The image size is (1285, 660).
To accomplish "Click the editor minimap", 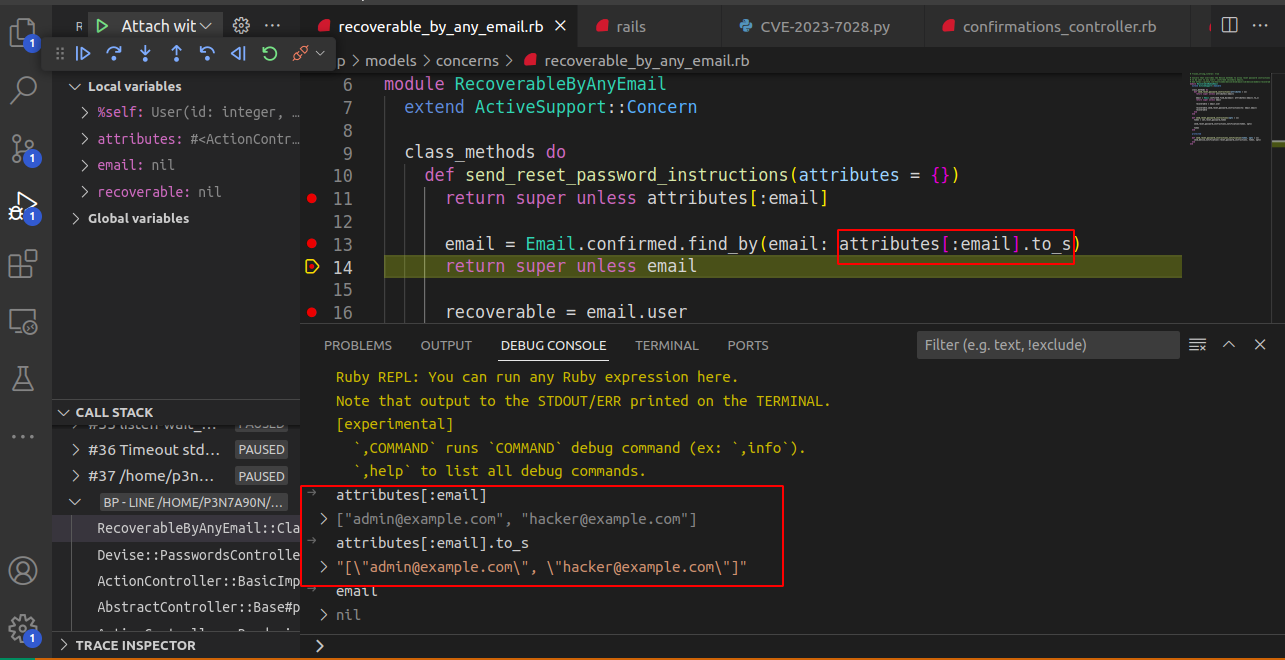I will click(1229, 110).
